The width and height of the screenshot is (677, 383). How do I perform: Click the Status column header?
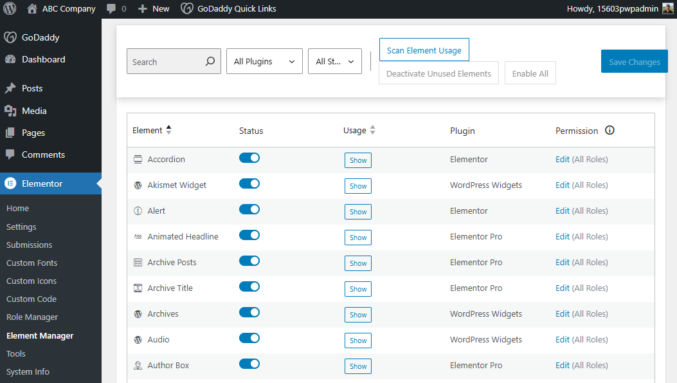pyautogui.click(x=251, y=130)
